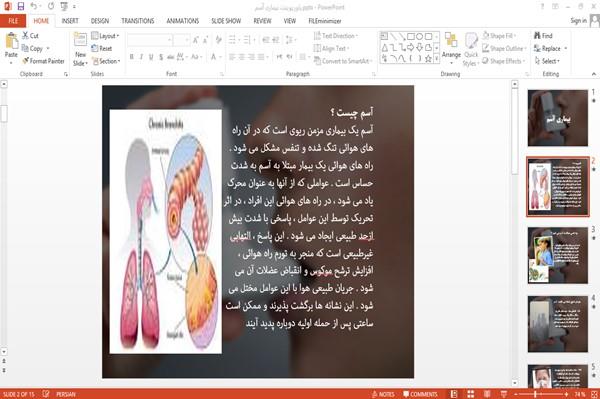Screen dimensions: 600x399
Task: Click Sign in link
Action: tap(578, 21)
